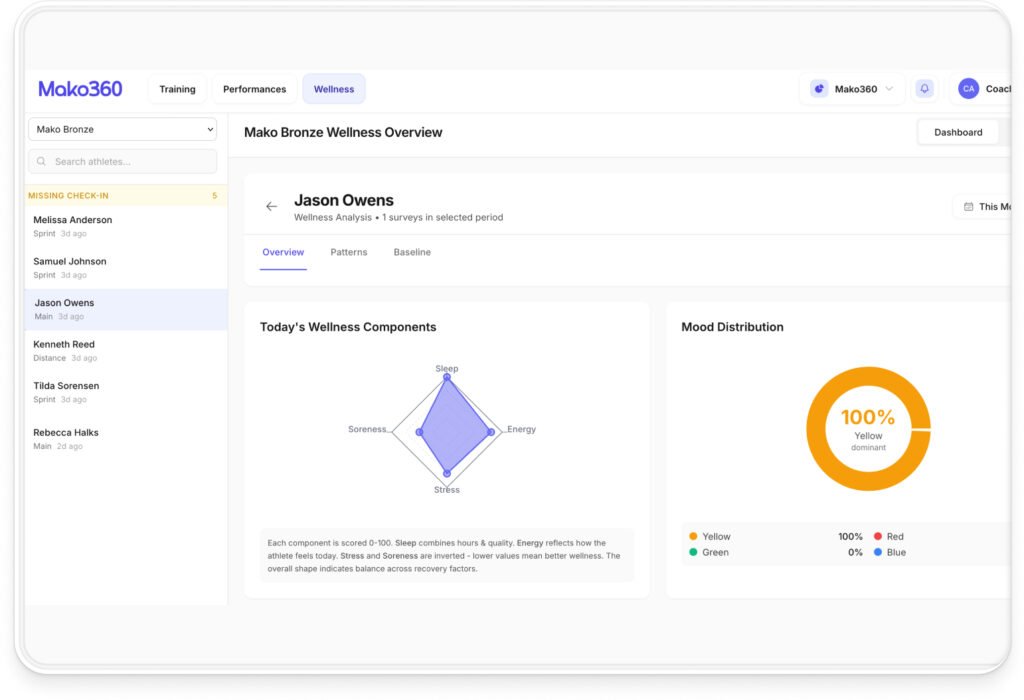This screenshot has height=700, width=1024.
Task: Click the calendar icon in date filter
Action: [968, 207]
